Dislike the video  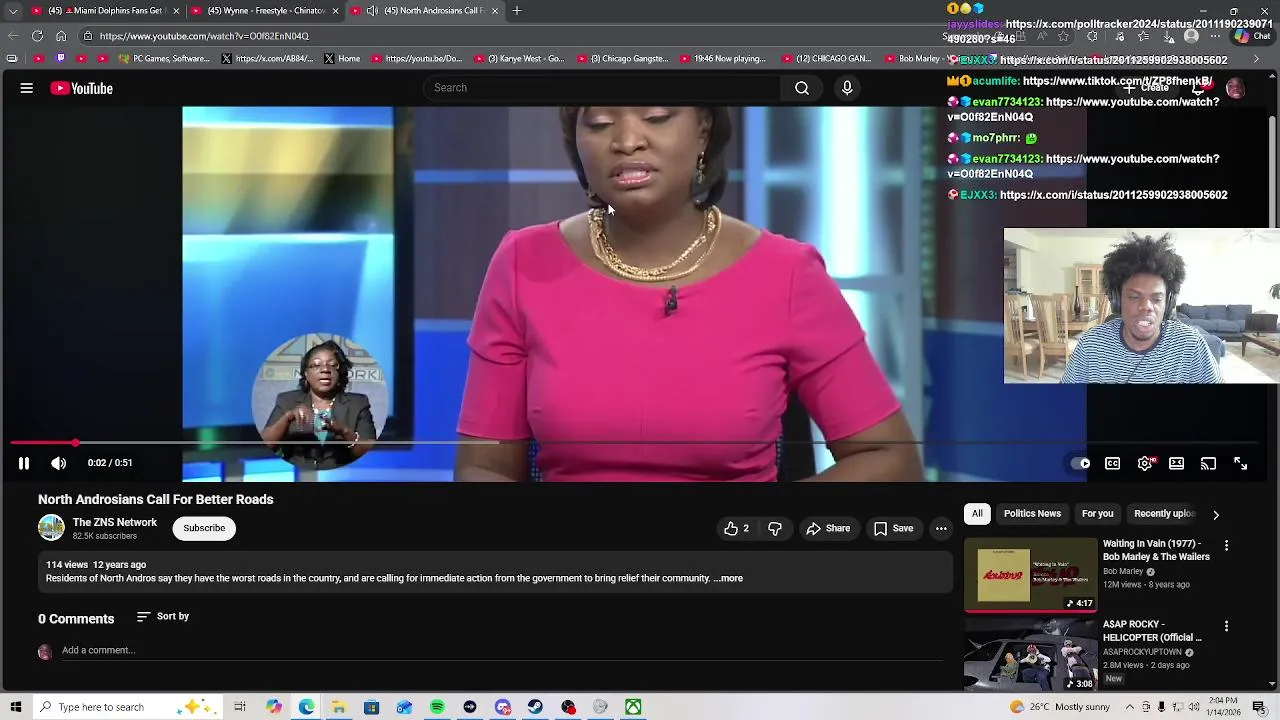pyautogui.click(x=775, y=528)
